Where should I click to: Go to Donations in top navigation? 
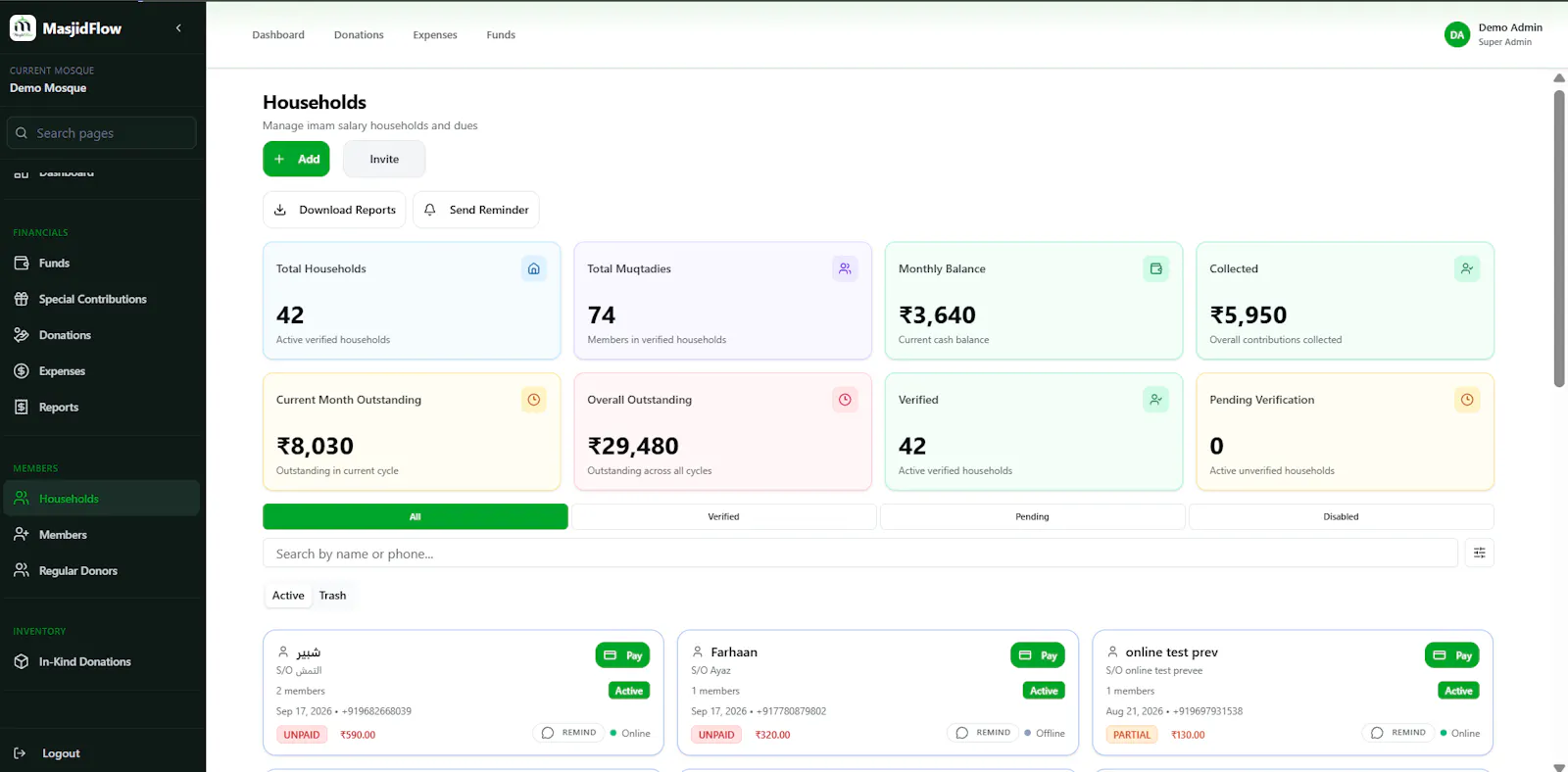359,35
